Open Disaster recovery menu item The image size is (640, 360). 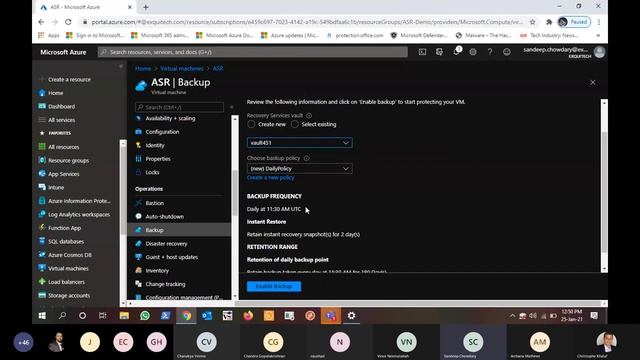pyautogui.click(x=166, y=244)
